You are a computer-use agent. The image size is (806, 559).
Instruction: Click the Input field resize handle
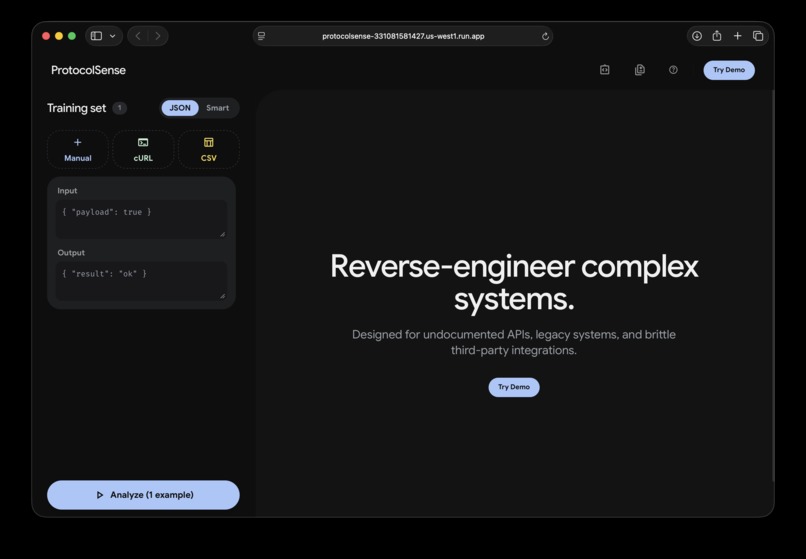click(223, 235)
